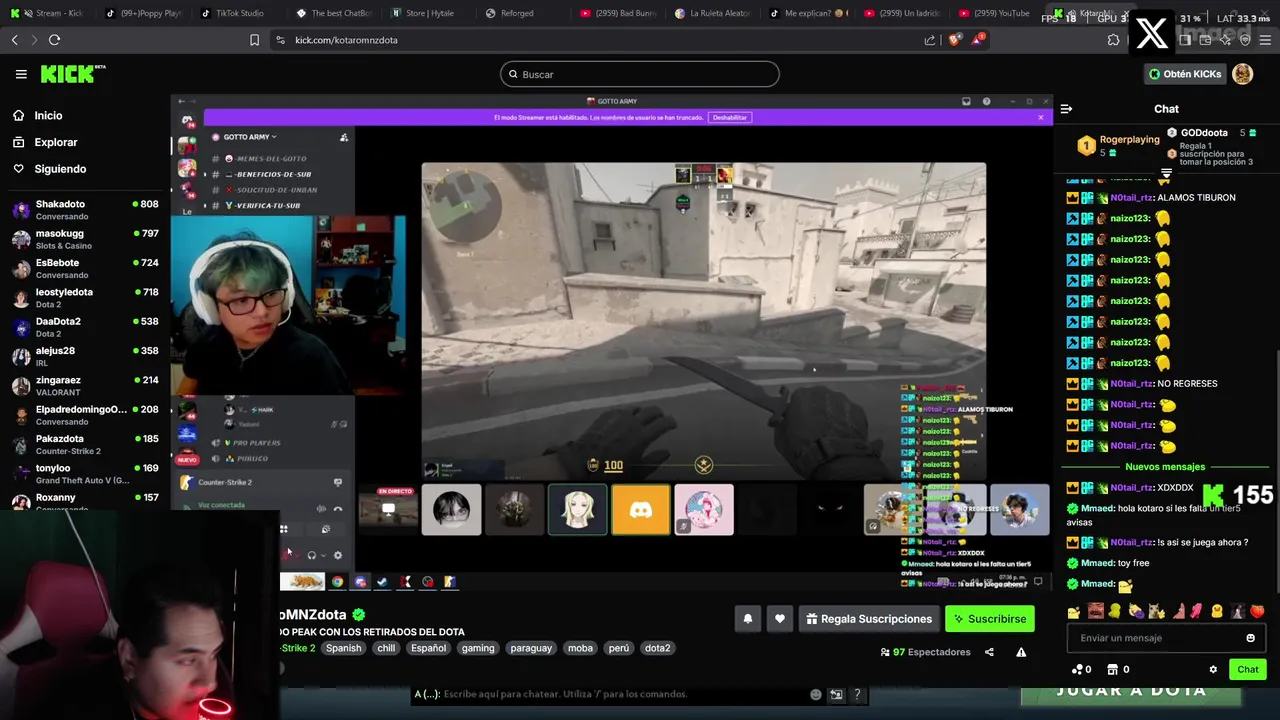This screenshot has width=1280, height=720.
Task: Open the chat emoji picker
Action: 1250,638
